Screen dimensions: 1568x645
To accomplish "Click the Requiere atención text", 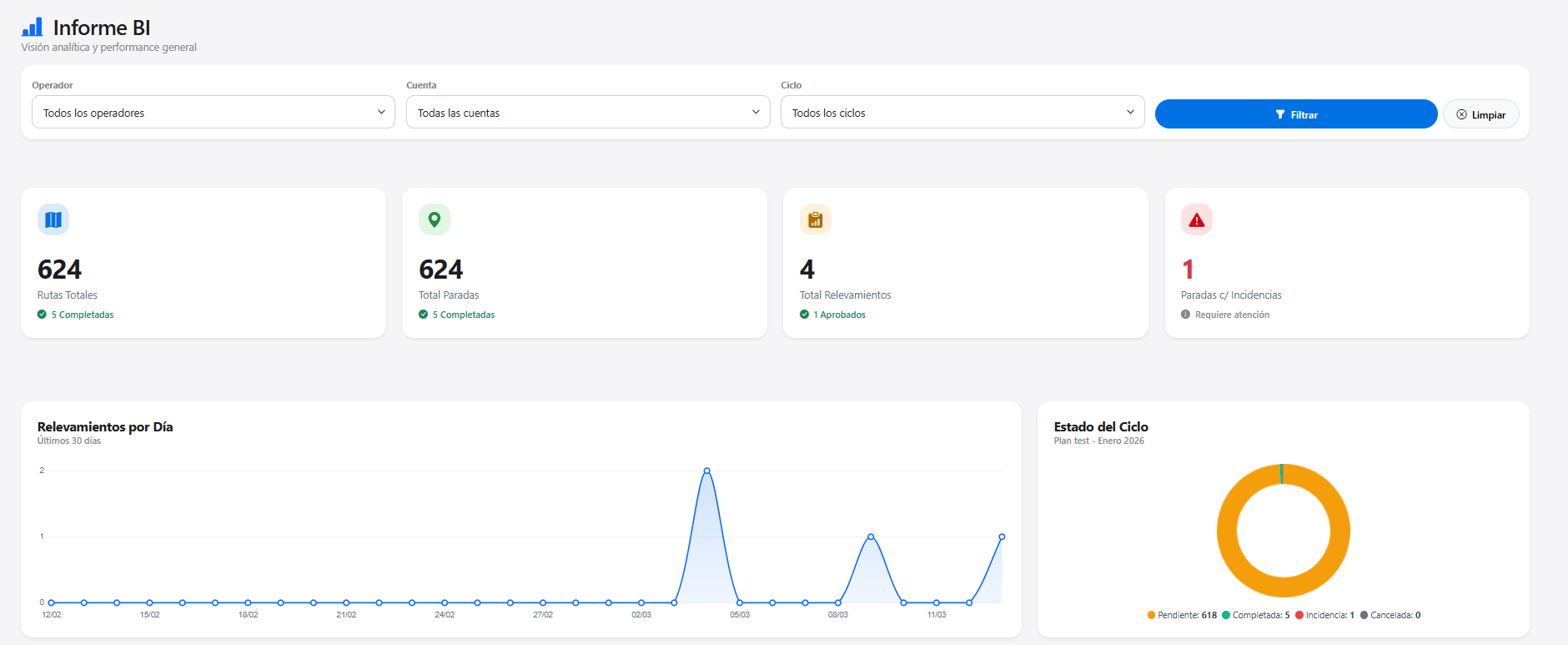I will [x=1232, y=315].
